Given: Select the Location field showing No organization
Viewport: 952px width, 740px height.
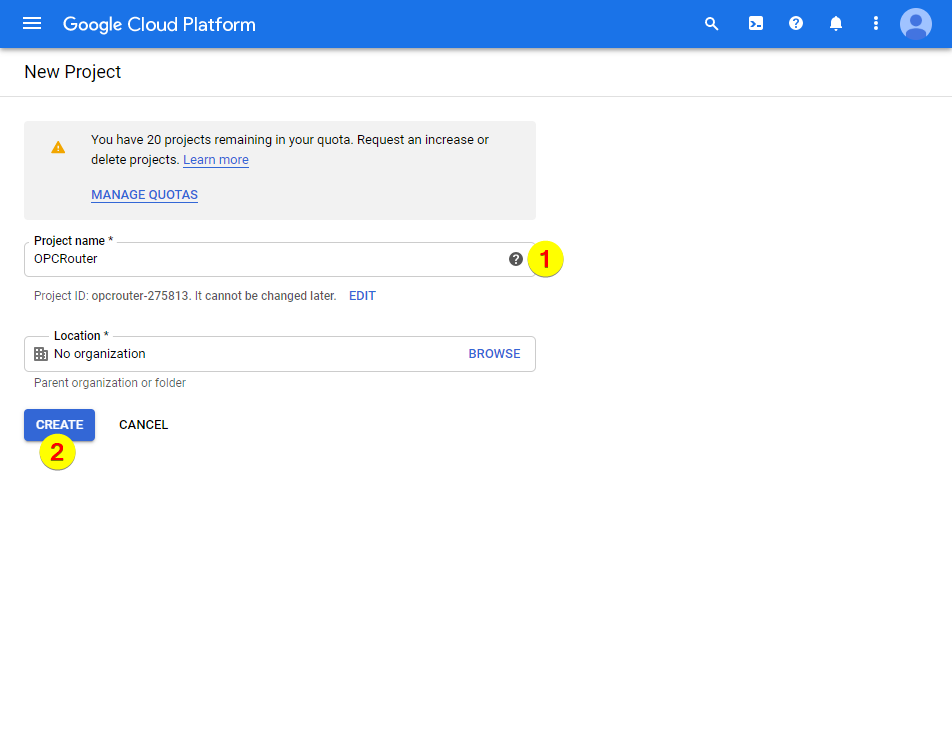Looking at the screenshot, I should coord(250,354).
